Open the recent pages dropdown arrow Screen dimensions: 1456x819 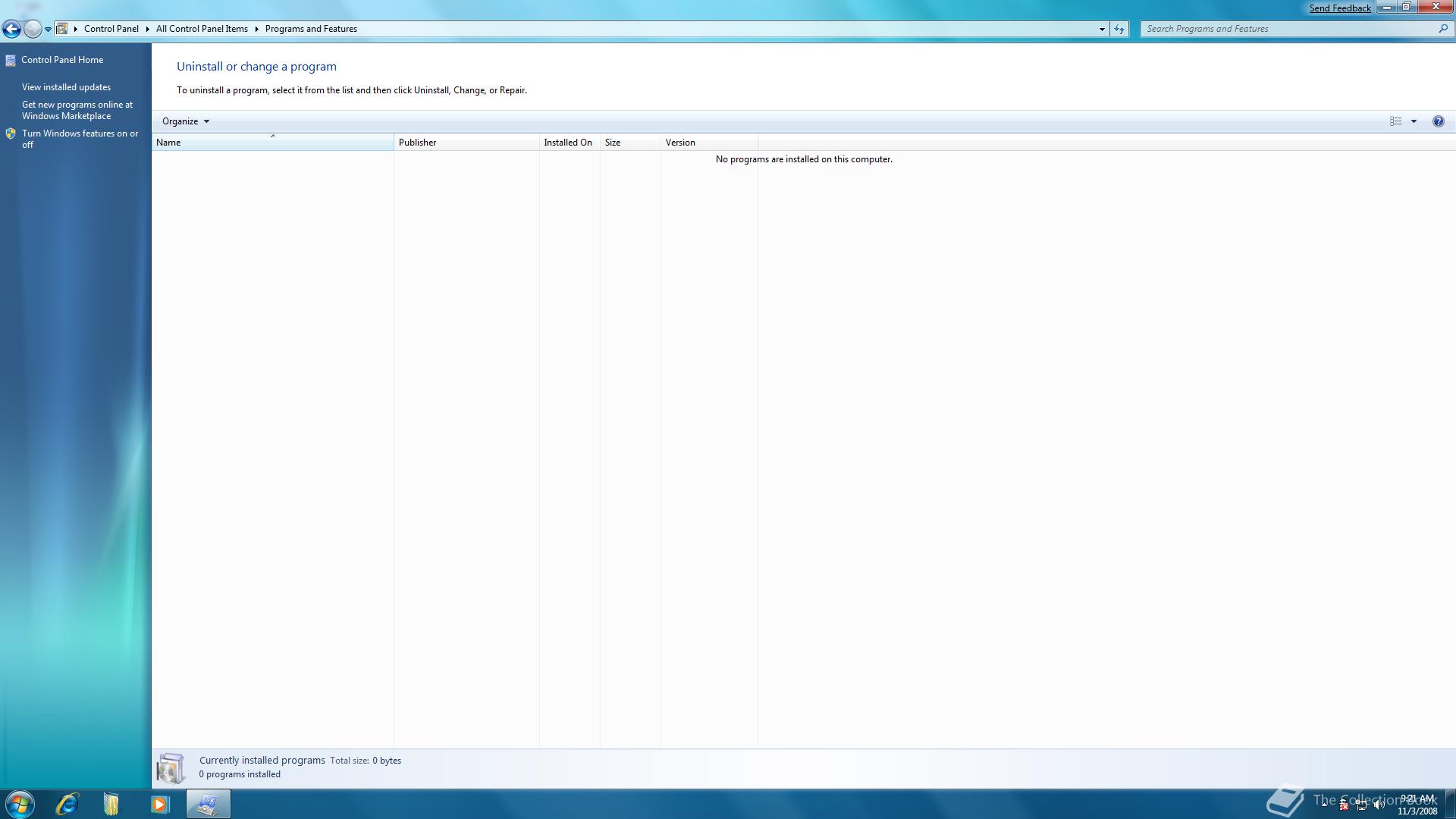[x=48, y=30]
